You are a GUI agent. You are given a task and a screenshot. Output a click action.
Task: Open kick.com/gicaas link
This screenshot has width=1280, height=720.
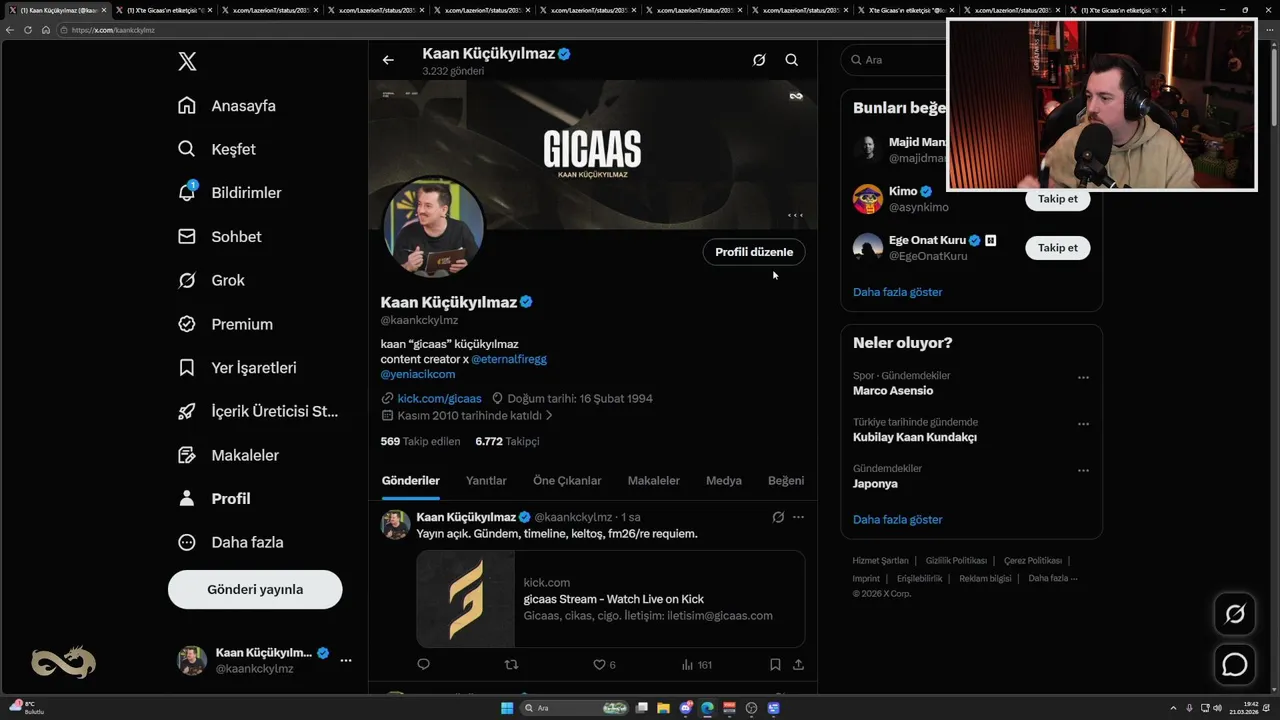[439, 398]
